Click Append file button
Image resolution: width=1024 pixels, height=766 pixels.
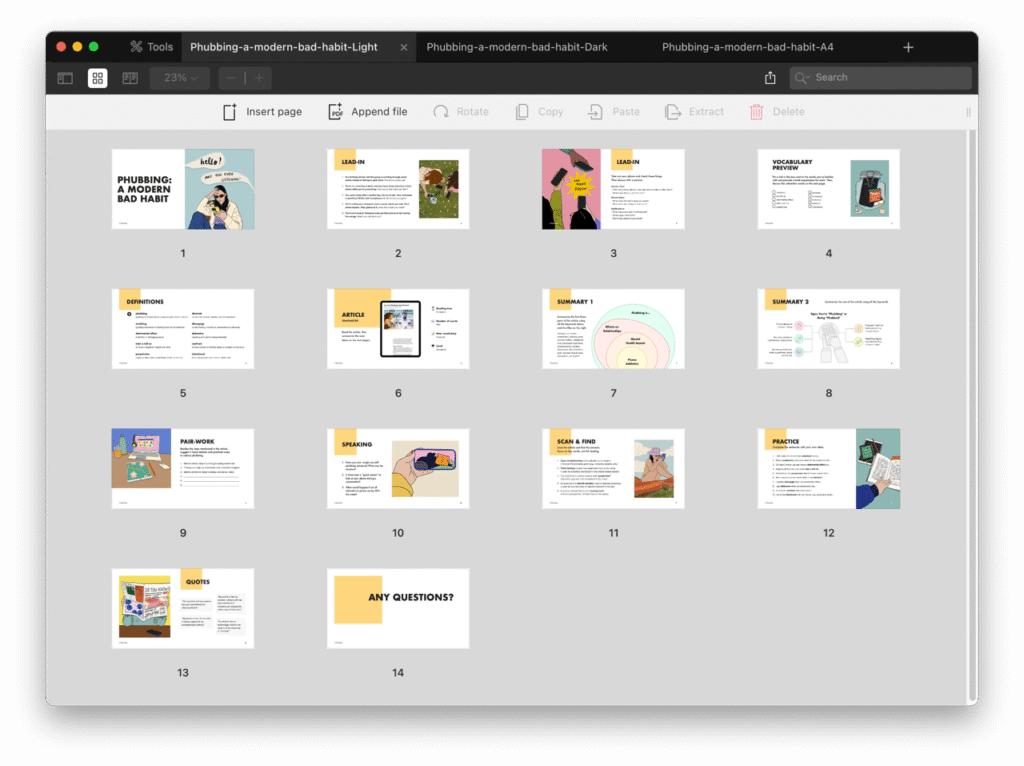(367, 112)
